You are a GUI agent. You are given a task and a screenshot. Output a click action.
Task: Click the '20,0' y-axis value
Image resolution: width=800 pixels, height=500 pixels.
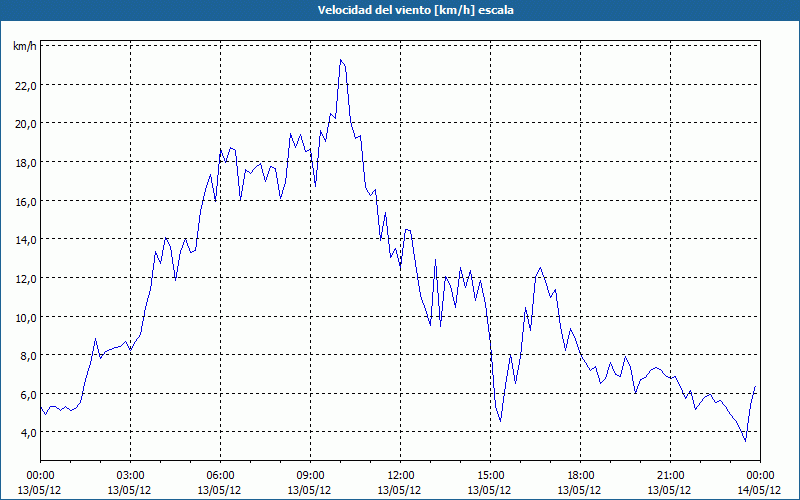pyautogui.click(x=25, y=124)
